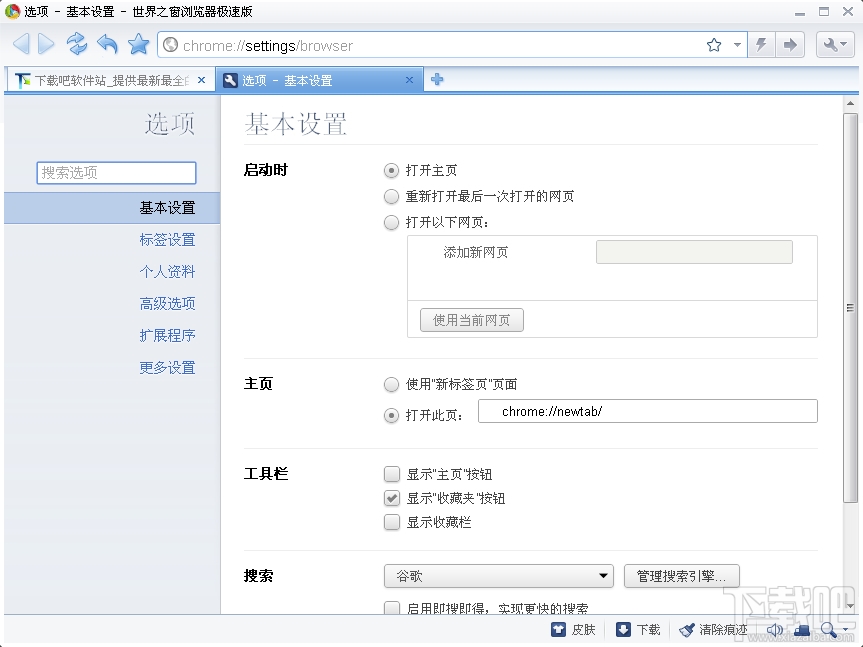Open 更多设置 in the sidebar
863x647 pixels.
pos(167,368)
